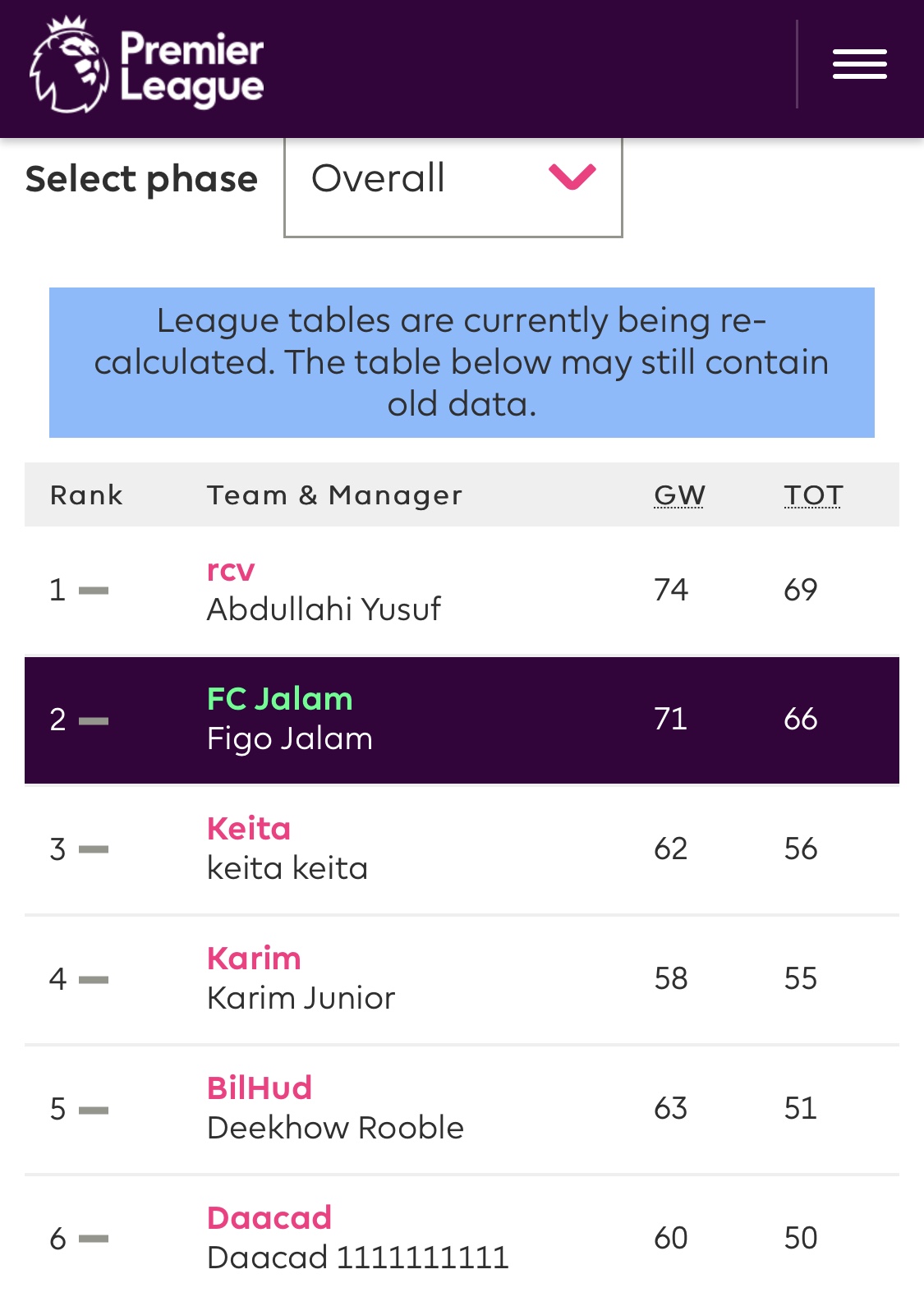The width and height of the screenshot is (924, 1297).
Task: Expand the Overall phase dropdown
Action: click(453, 186)
